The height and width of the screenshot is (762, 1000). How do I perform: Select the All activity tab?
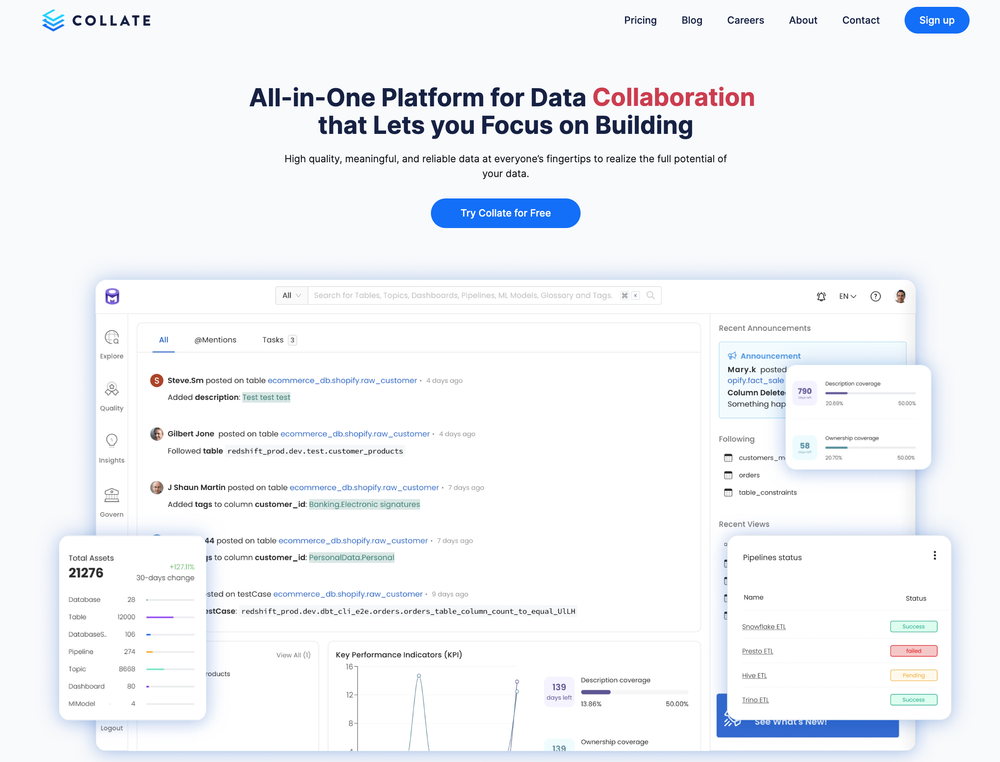tap(163, 340)
